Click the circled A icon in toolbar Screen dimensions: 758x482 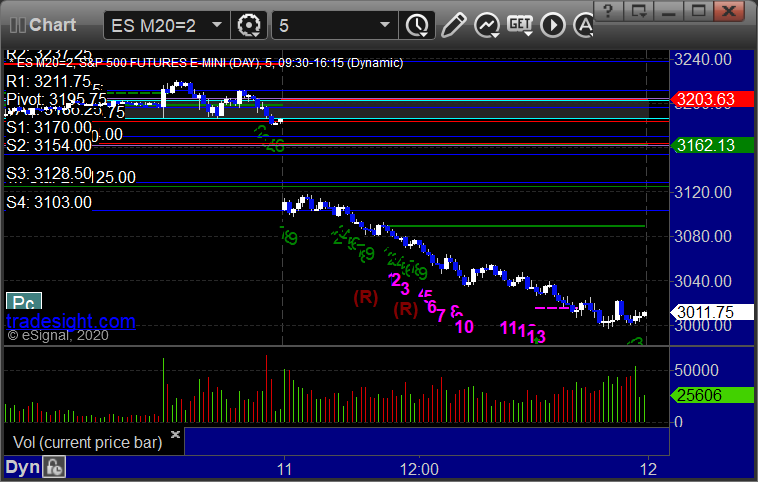583,25
